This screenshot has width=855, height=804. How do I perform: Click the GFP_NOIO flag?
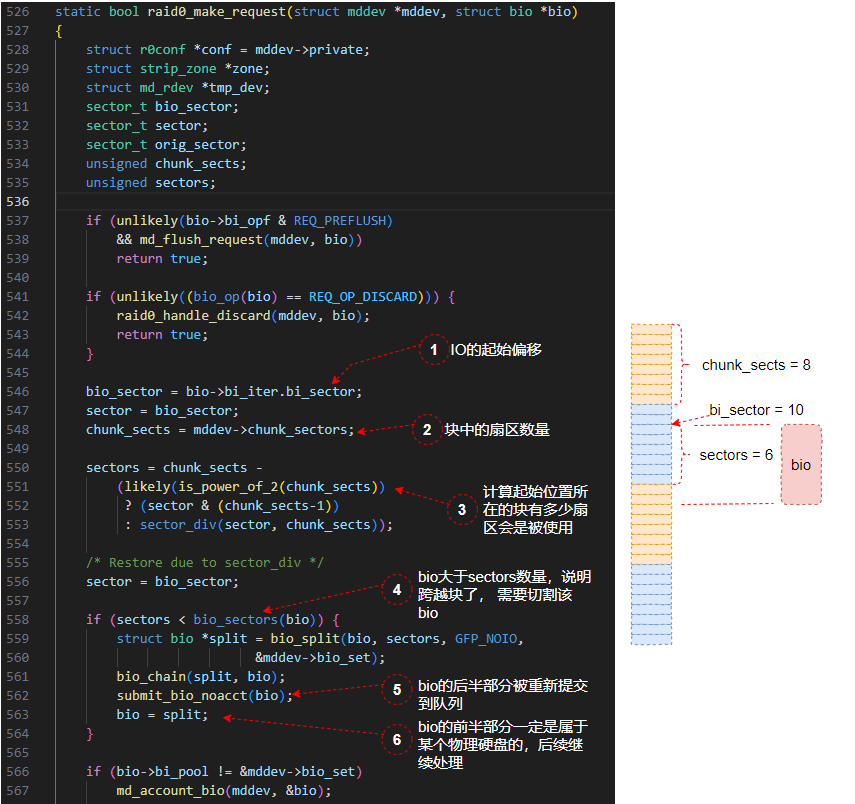pyautogui.click(x=486, y=639)
